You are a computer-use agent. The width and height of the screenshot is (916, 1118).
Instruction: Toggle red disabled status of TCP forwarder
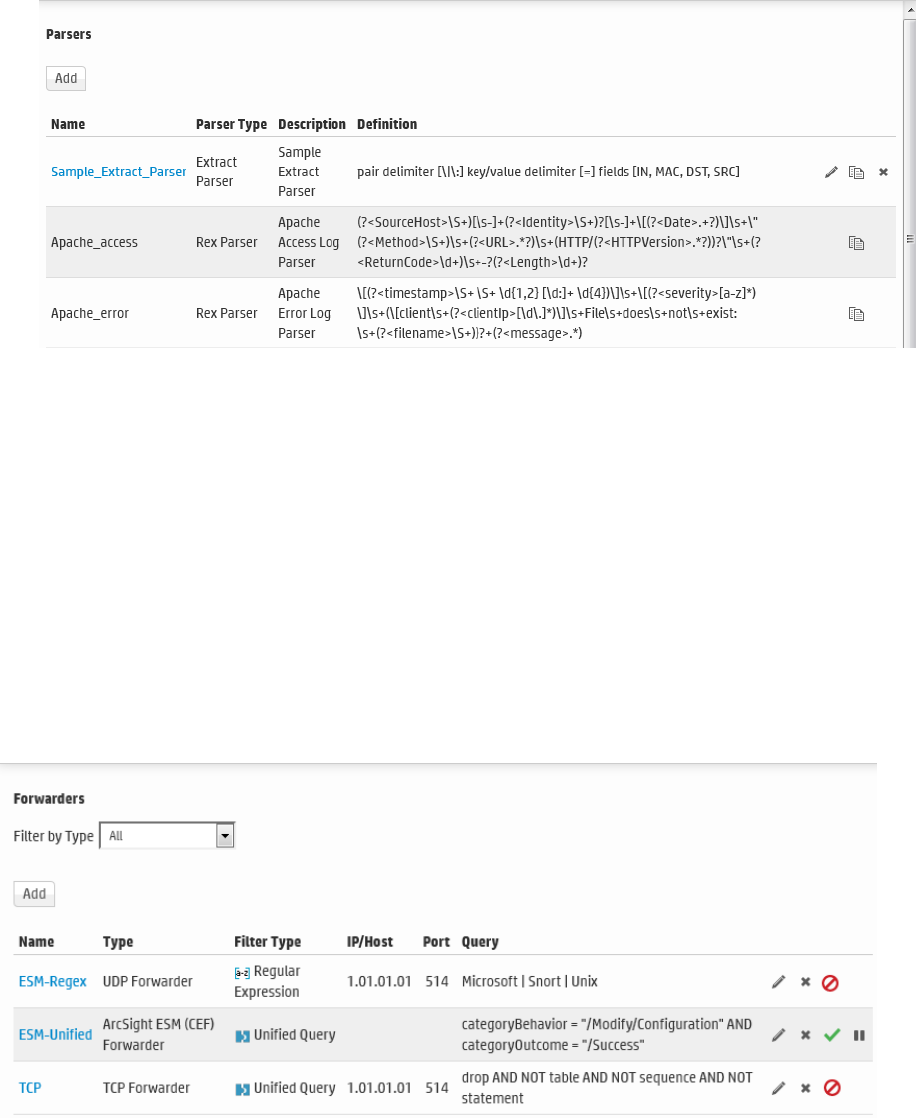click(830, 1088)
